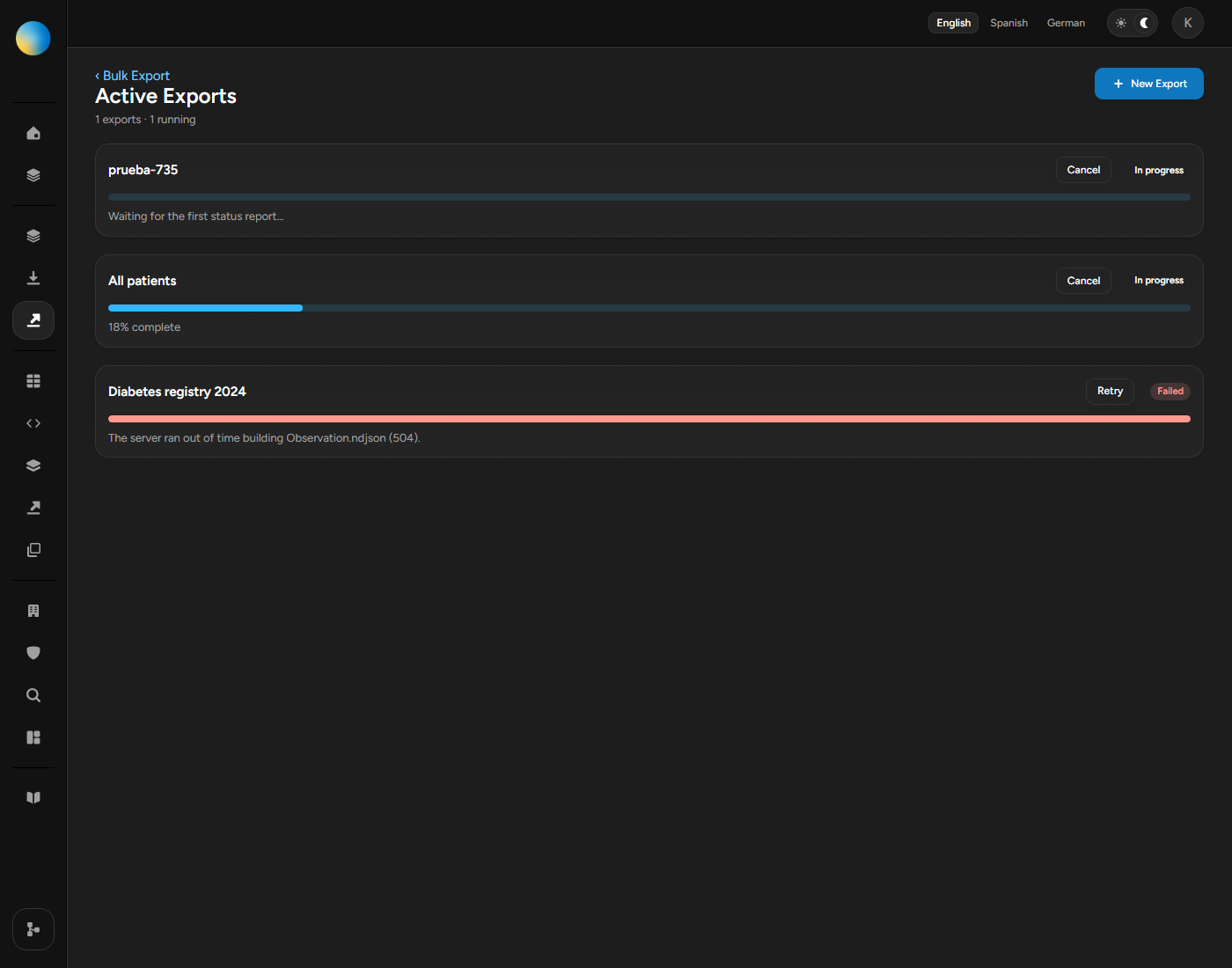Select the German language tab
The height and width of the screenshot is (968, 1232).
coord(1066,23)
